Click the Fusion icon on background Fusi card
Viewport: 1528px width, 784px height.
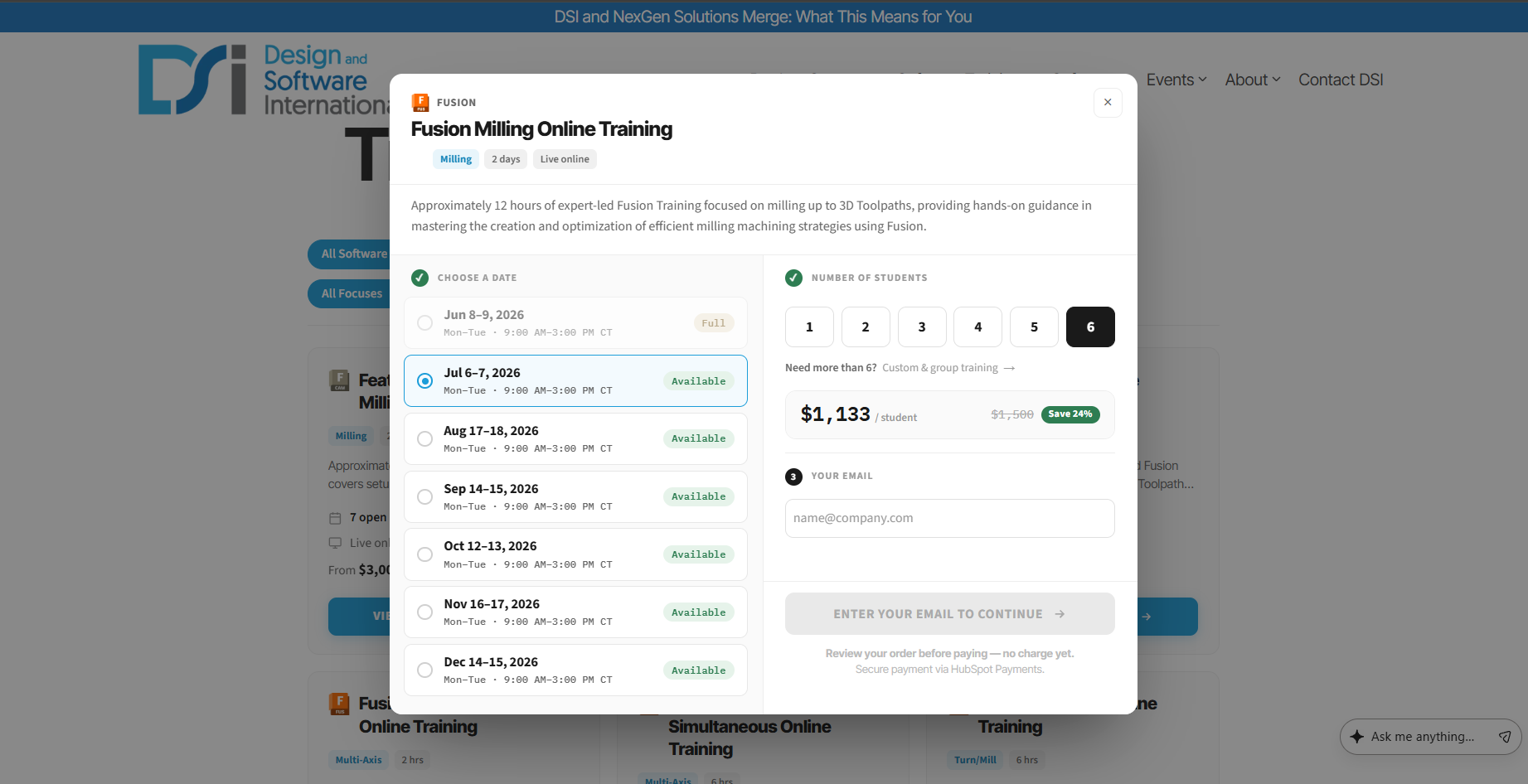(x=339, y=704)
